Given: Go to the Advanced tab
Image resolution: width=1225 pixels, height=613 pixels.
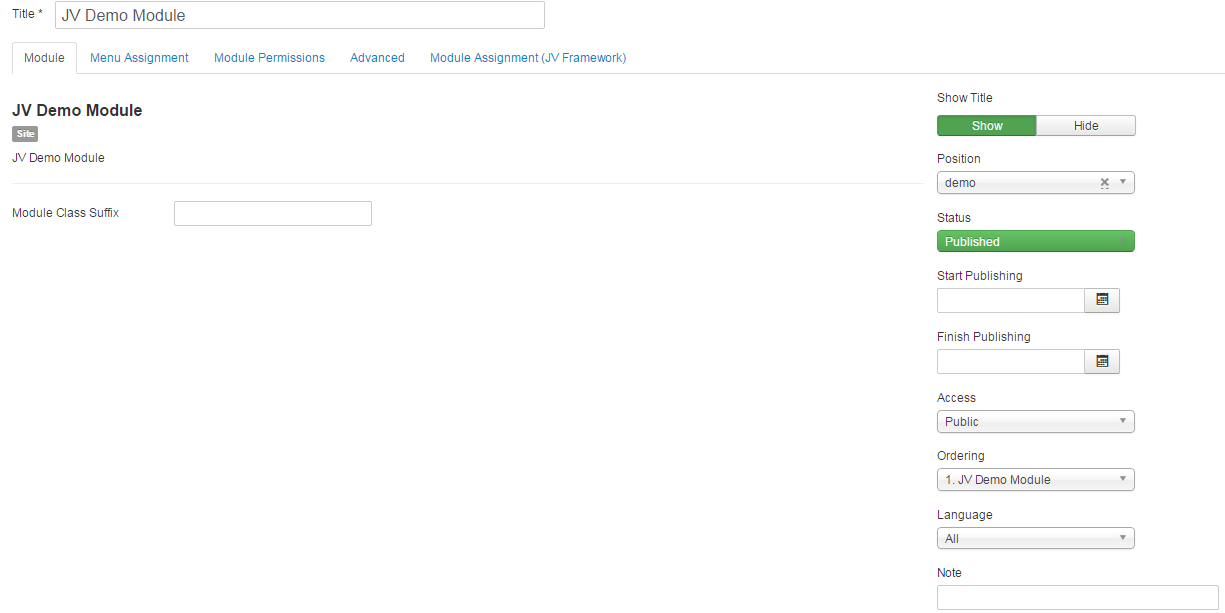Looking at the screenshot, I should (x=377, y=58).
